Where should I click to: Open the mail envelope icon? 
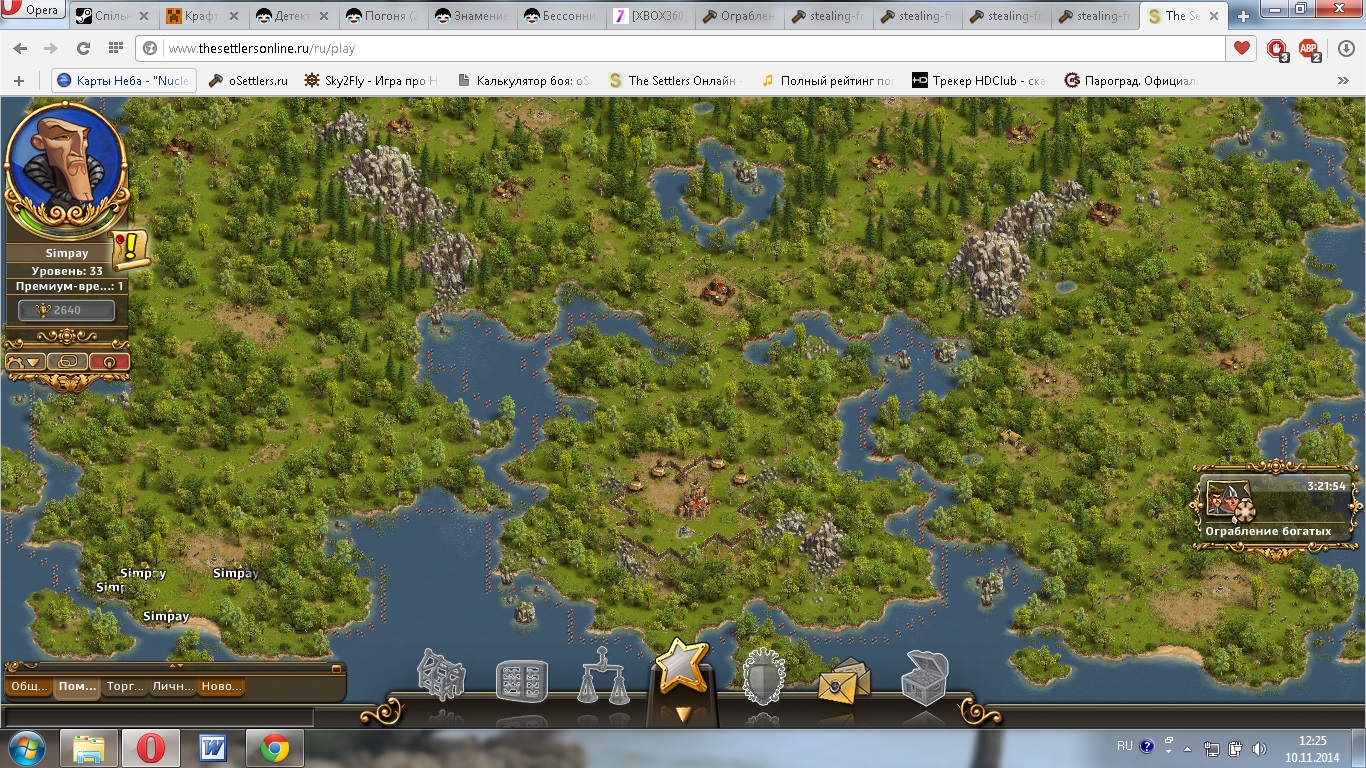(845, 682)
